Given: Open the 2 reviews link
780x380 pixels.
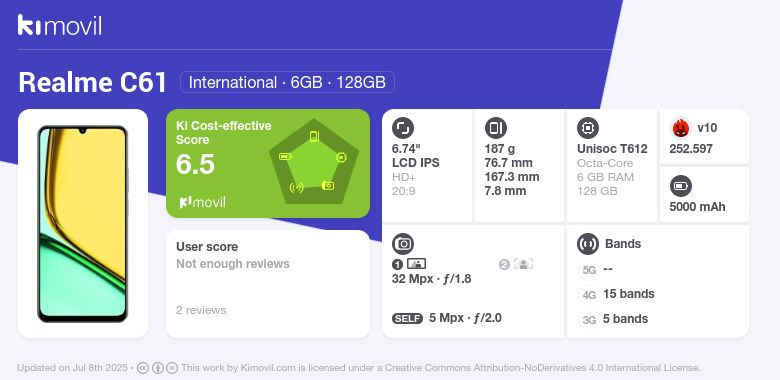Looking at the screenshot, I should [x=201, y=310].
